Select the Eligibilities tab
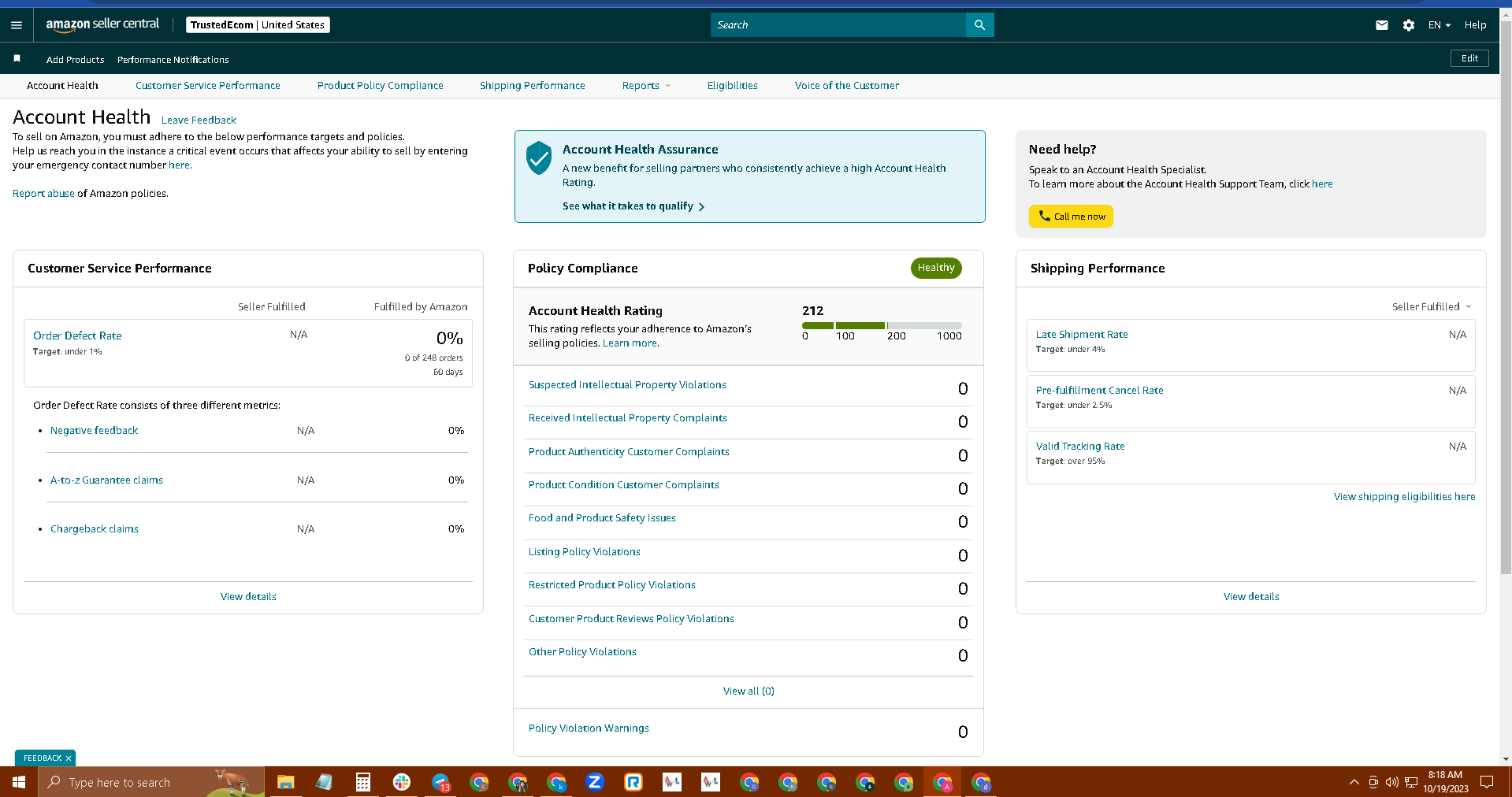 point(733,86)
